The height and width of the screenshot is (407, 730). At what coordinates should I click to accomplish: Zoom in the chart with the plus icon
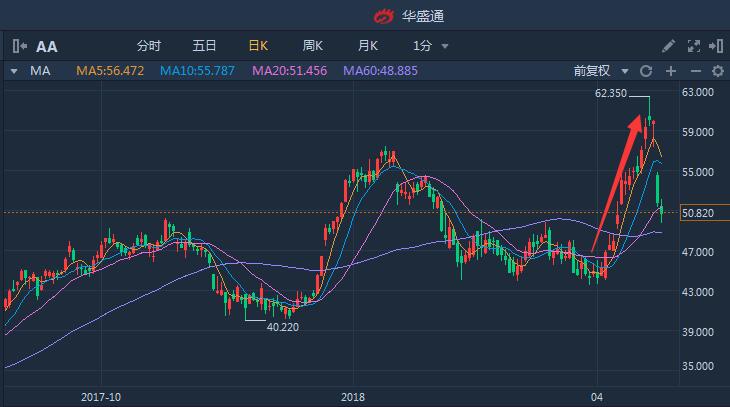click(x=671, y=71)
